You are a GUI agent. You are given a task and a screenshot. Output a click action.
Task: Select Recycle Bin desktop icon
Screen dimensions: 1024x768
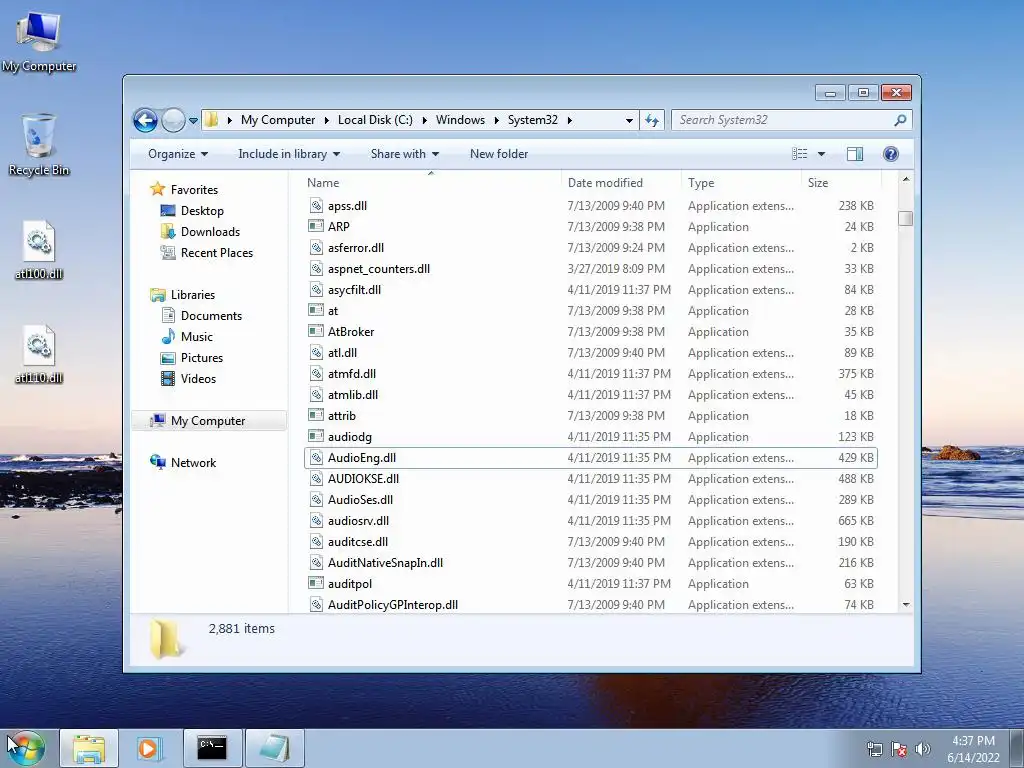tap(39, 145)
